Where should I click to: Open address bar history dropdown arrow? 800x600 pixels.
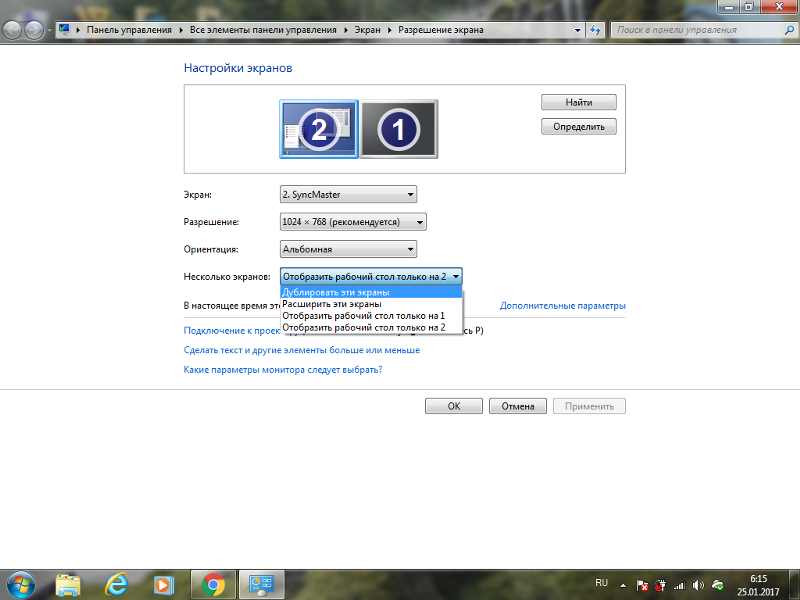[x=578, y=30]
